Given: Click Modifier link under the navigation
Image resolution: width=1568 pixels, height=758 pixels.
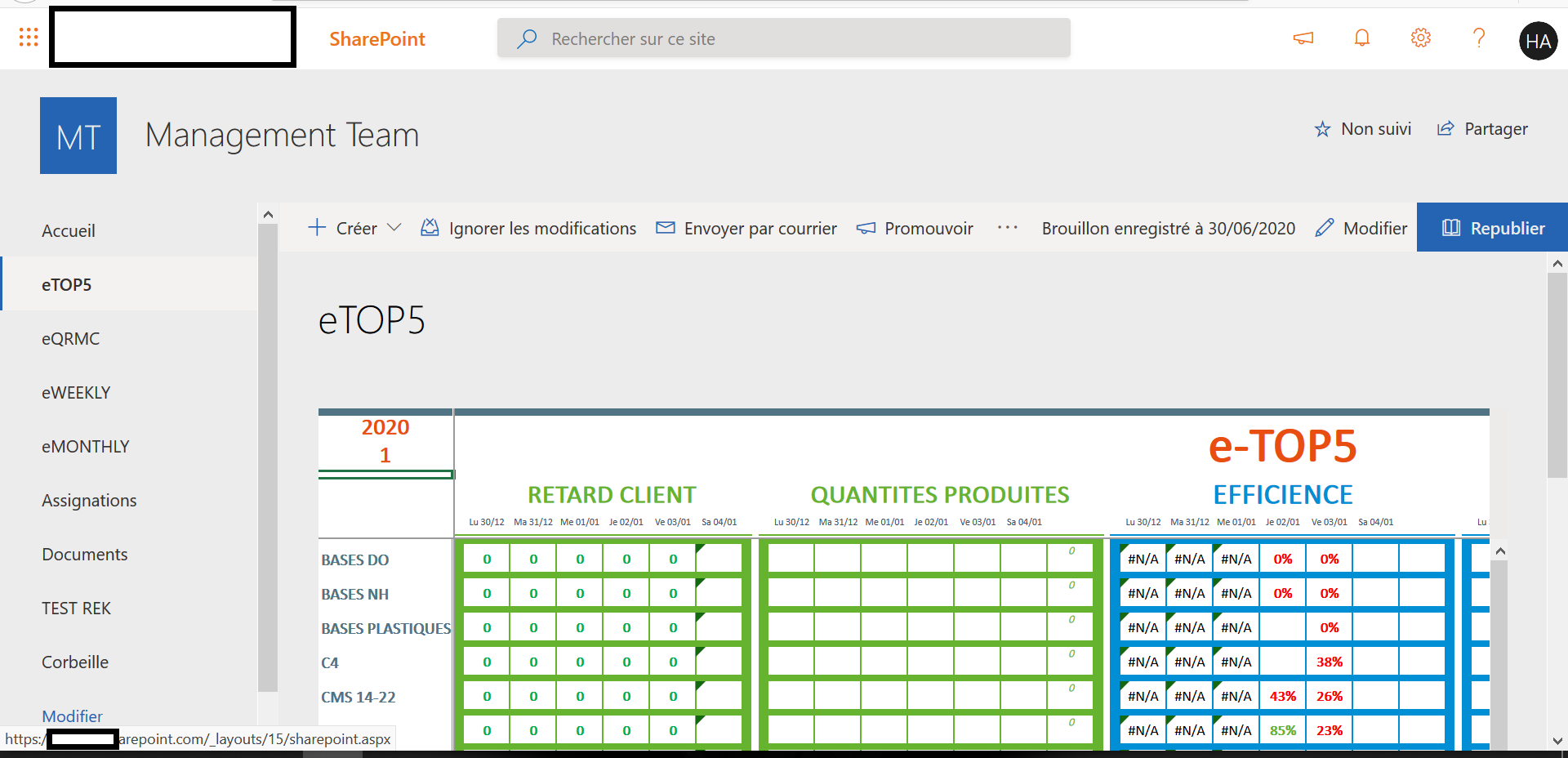Looking at the screenshot, I should pyautogui.click(x=72, y=716).
